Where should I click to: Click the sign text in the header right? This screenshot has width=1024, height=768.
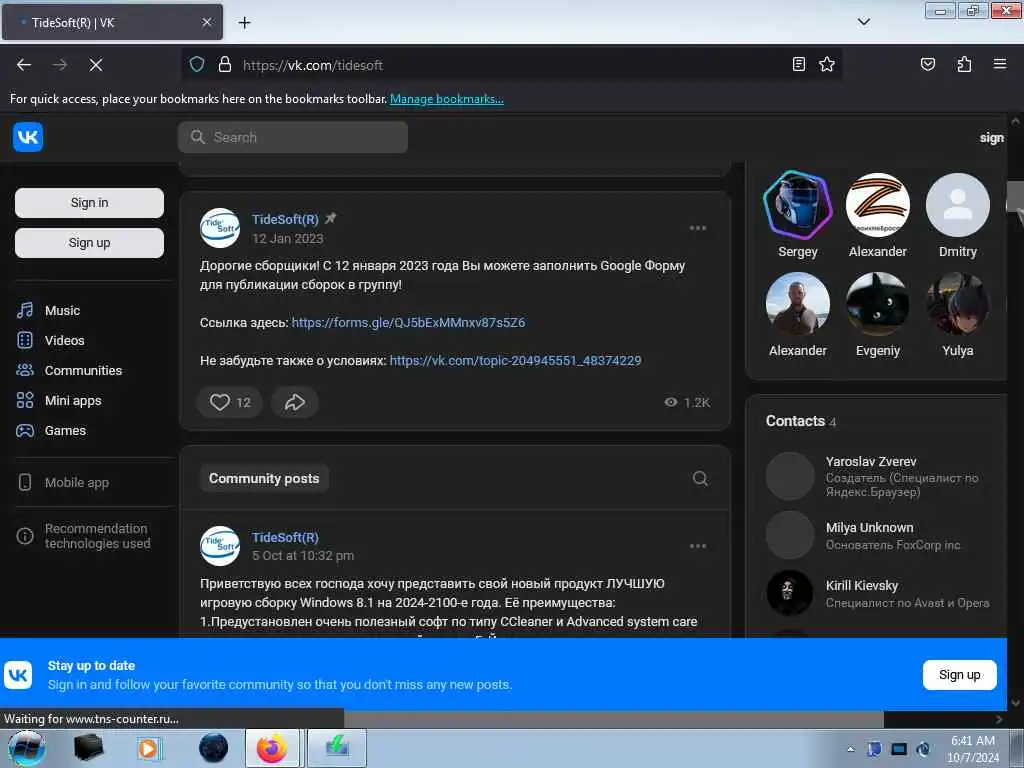[991, 138]
